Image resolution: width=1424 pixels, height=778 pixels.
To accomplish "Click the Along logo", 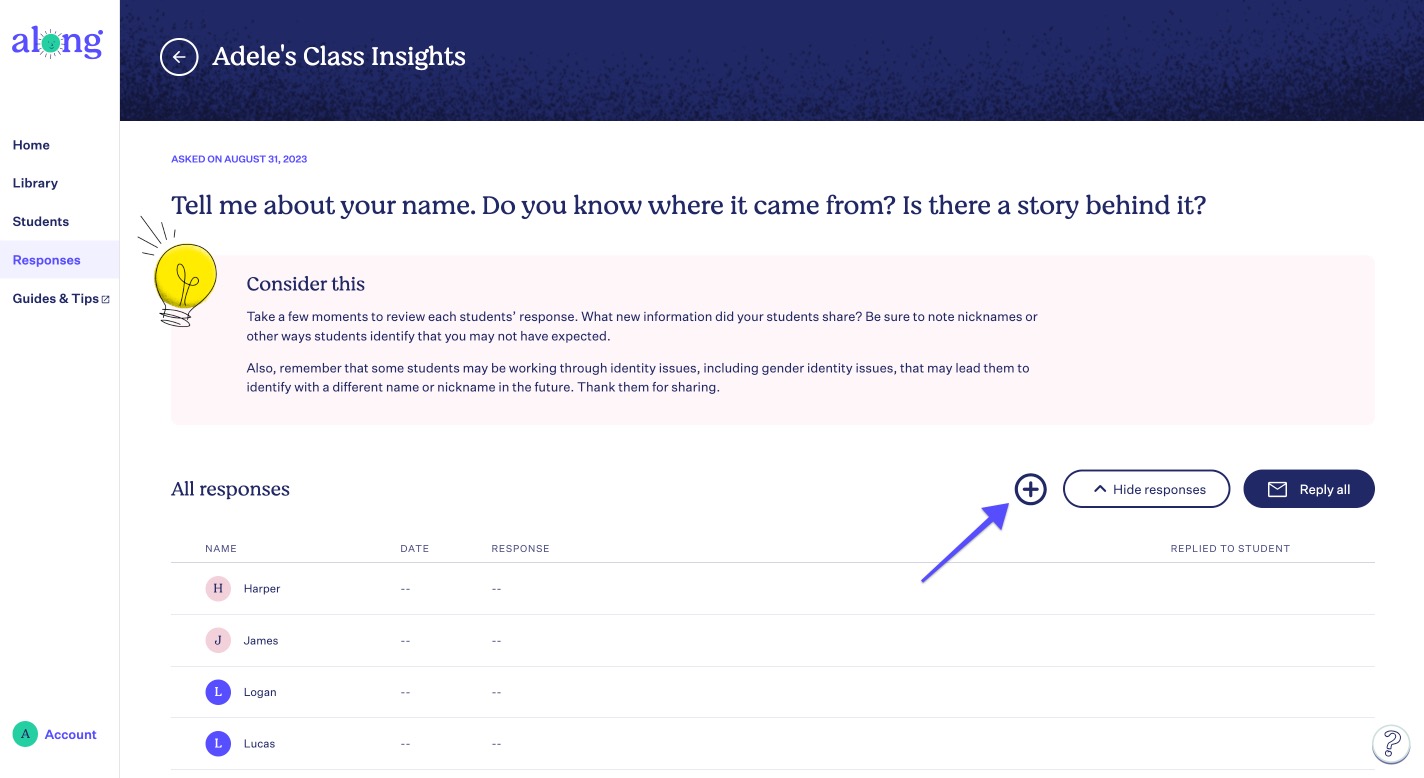I will [57, 43].
